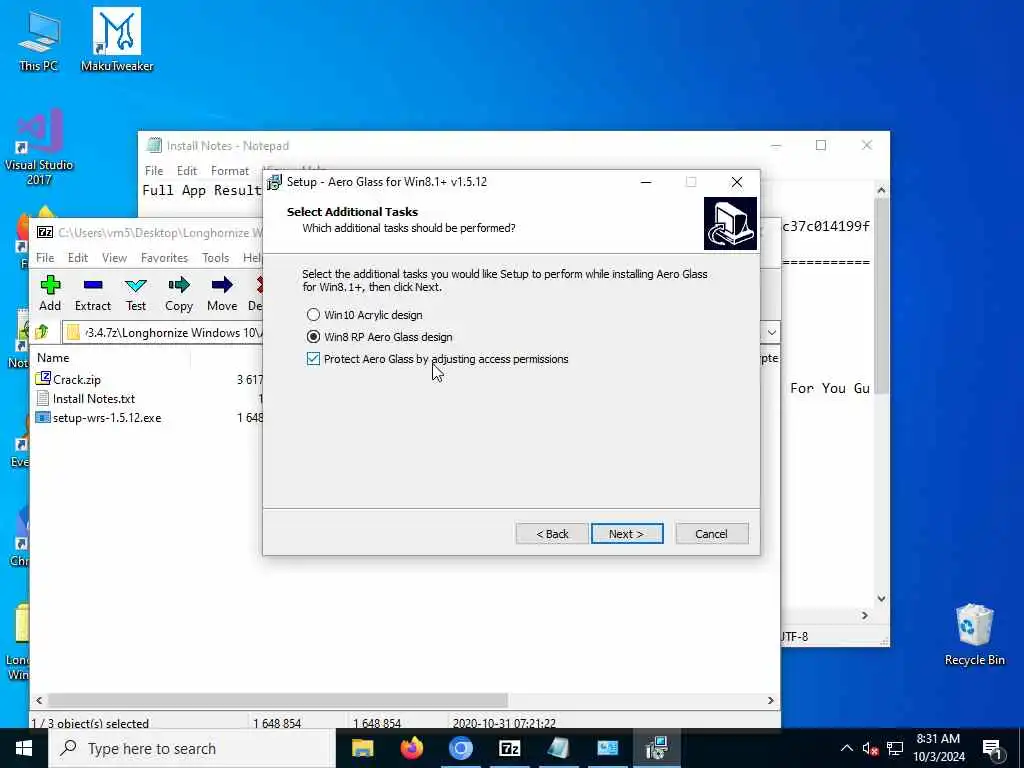The image size is (1024, 768).
Task: Open Visual Studio 2017 desktop shortcut
Action: tap(39, 147)
